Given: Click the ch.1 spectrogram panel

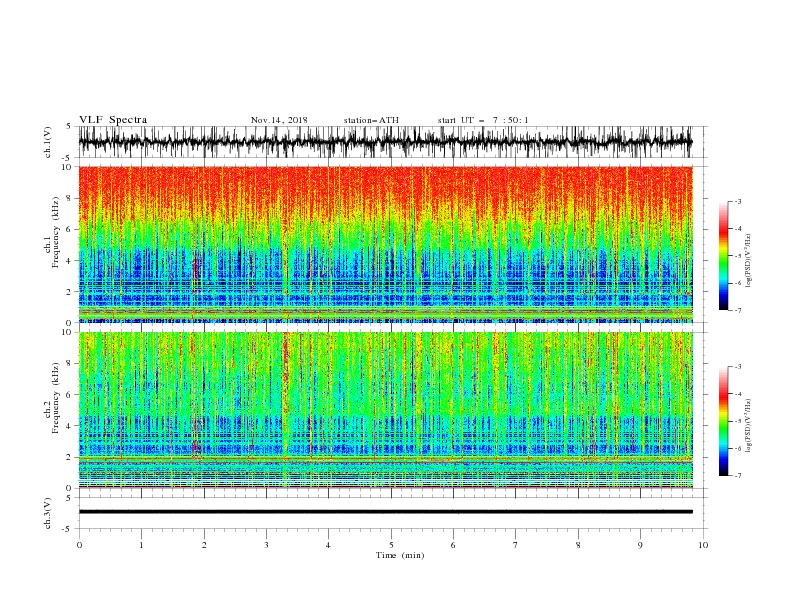Looking at the screenshot, I should (385, 244).
